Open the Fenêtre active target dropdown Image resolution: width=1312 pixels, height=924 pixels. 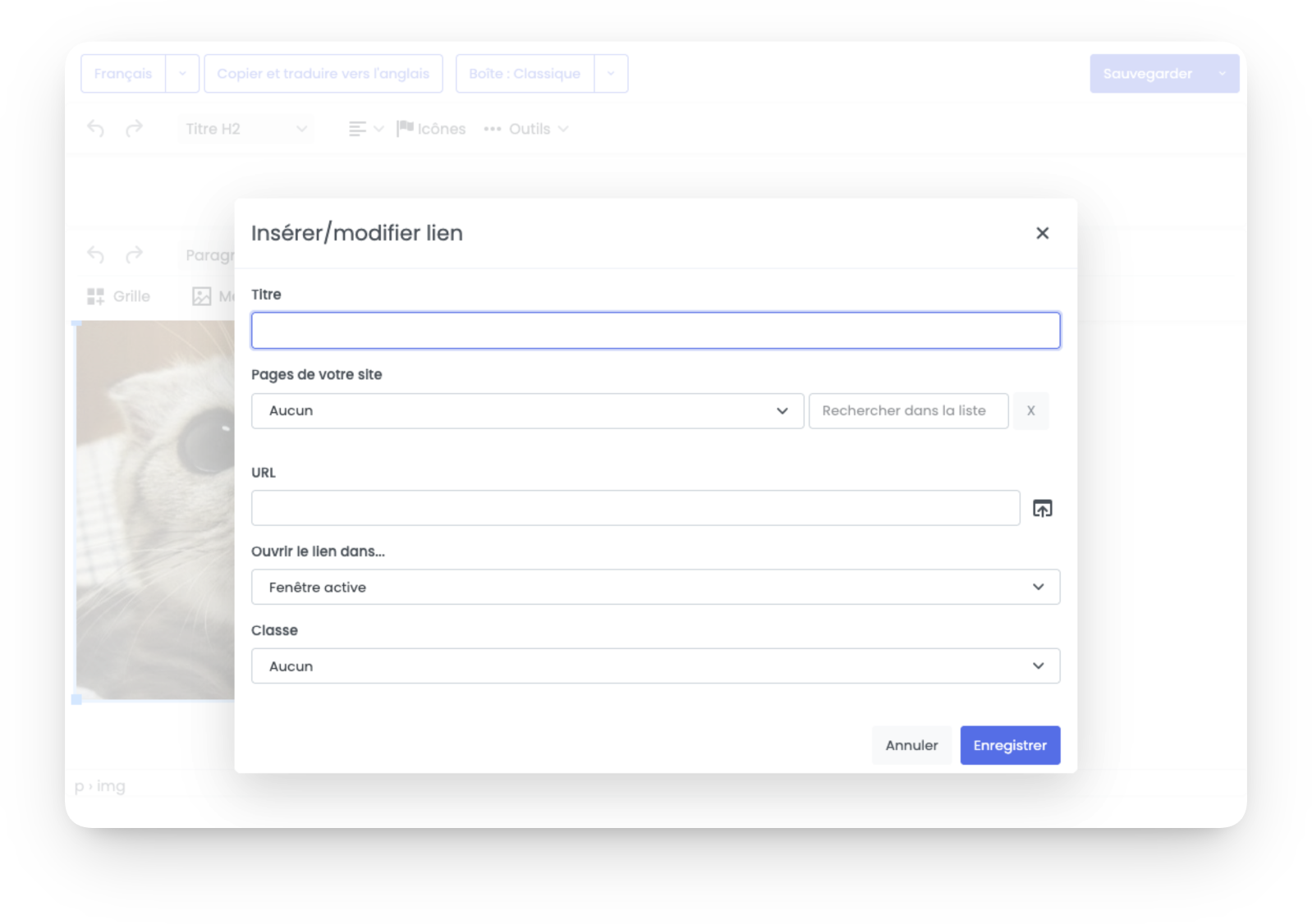[x=655, y=587]
